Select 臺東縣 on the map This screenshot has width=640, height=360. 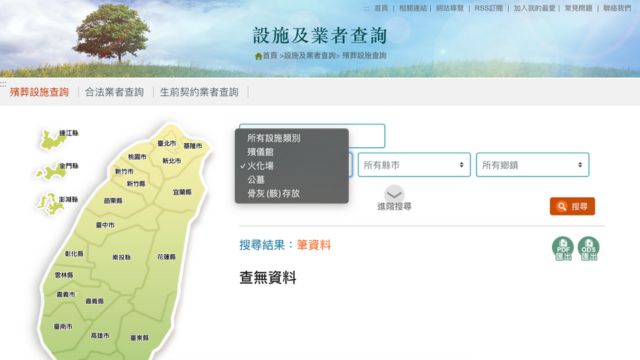pyautogui.click(x=140, y=338)
